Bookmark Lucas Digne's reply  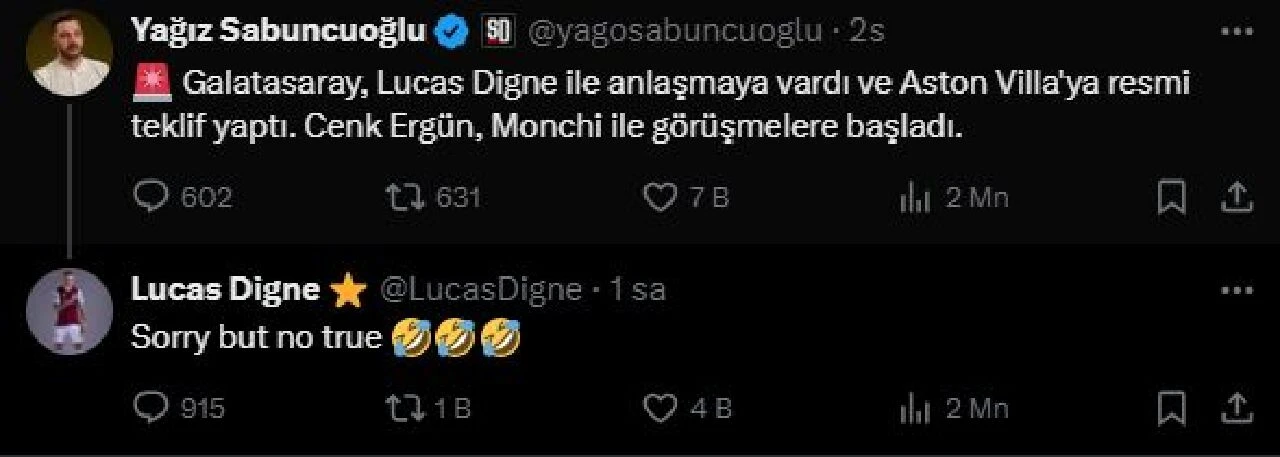pos(1172,408)
